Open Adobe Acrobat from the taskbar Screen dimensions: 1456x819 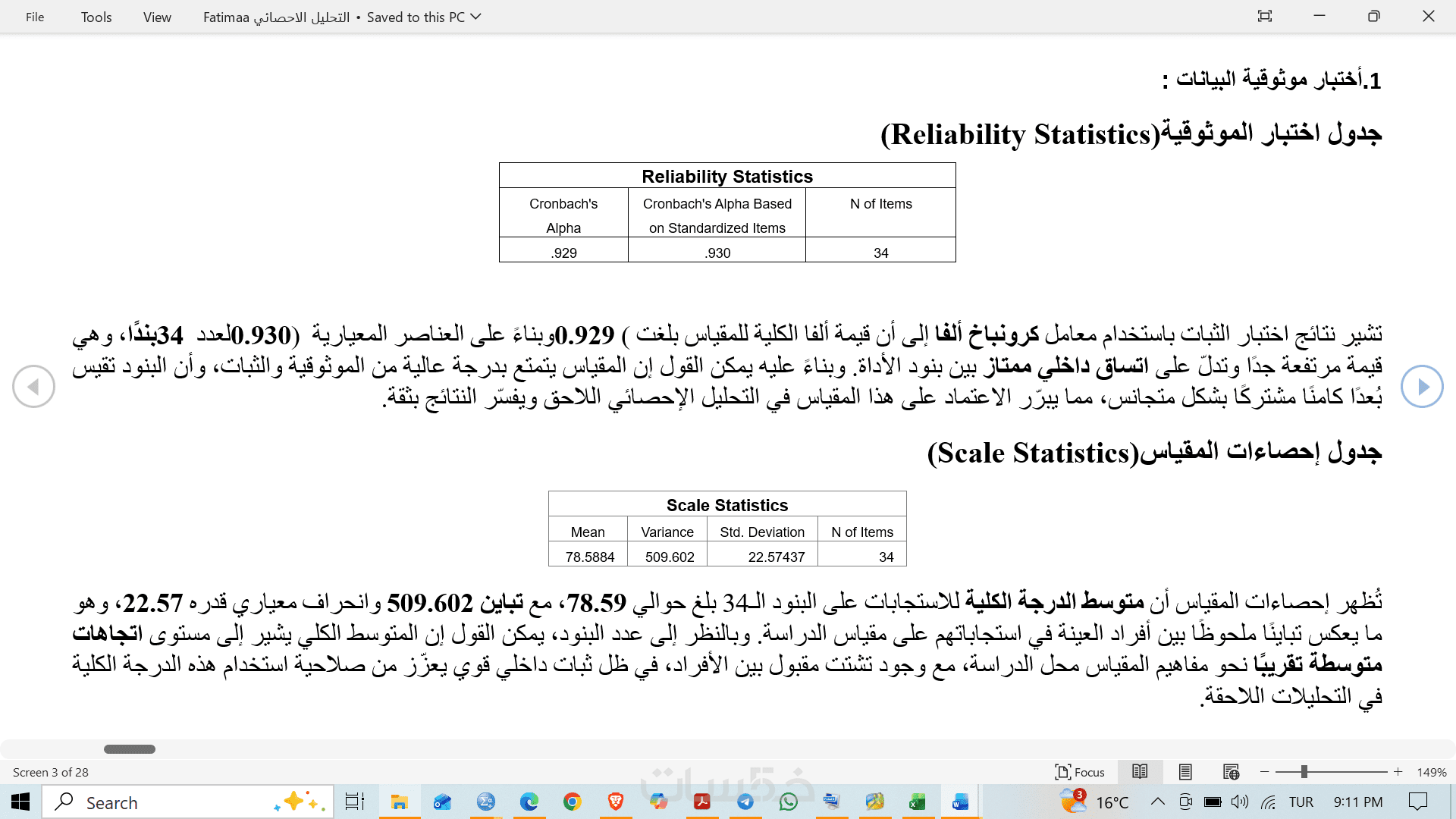click(x=702, y=802)
